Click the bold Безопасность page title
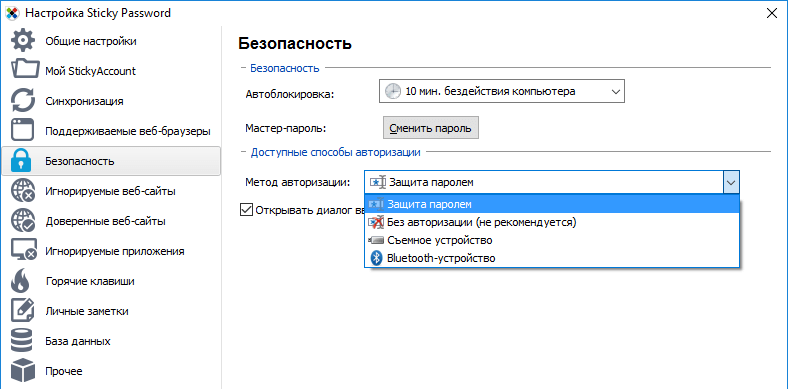This screenshot has height=389, width=788. (295, 43)
